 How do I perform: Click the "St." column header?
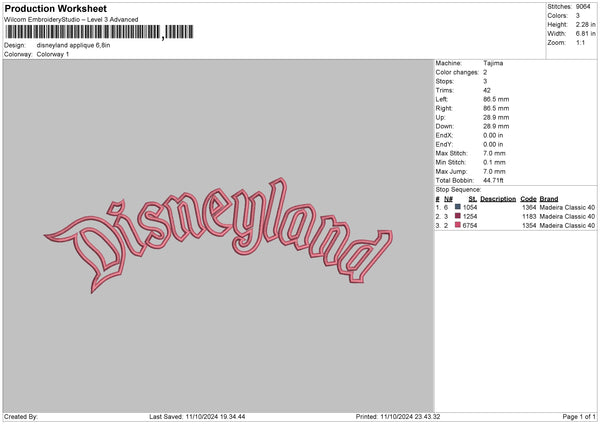pyautogui.click(x=473, y=199)
